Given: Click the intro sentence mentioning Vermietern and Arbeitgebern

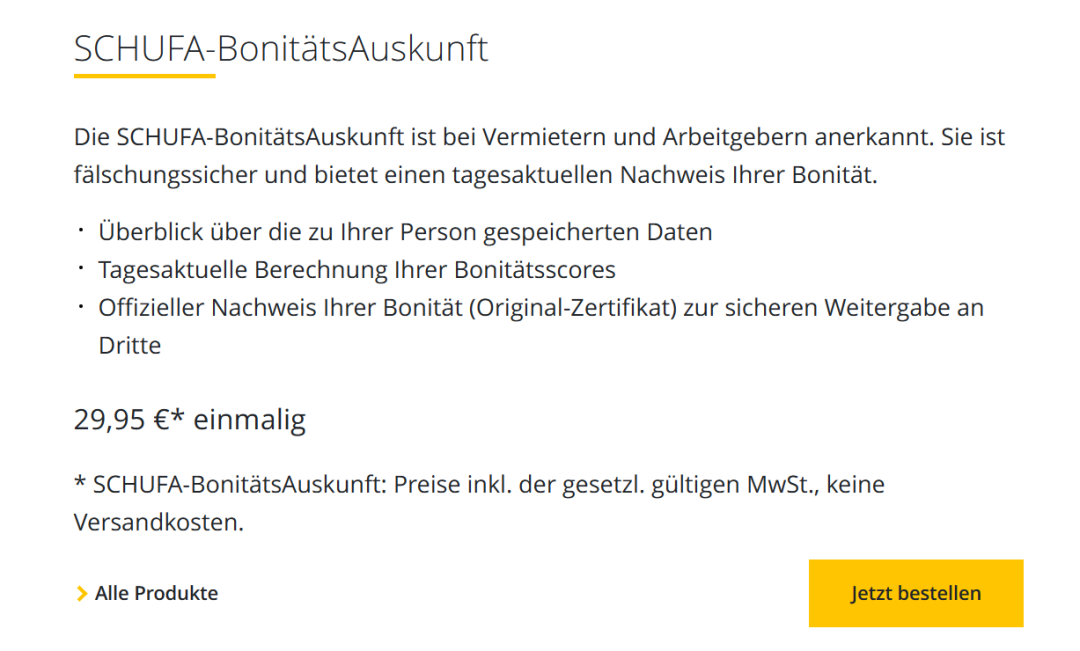Looking at the screenshot, I should (540, 137).
